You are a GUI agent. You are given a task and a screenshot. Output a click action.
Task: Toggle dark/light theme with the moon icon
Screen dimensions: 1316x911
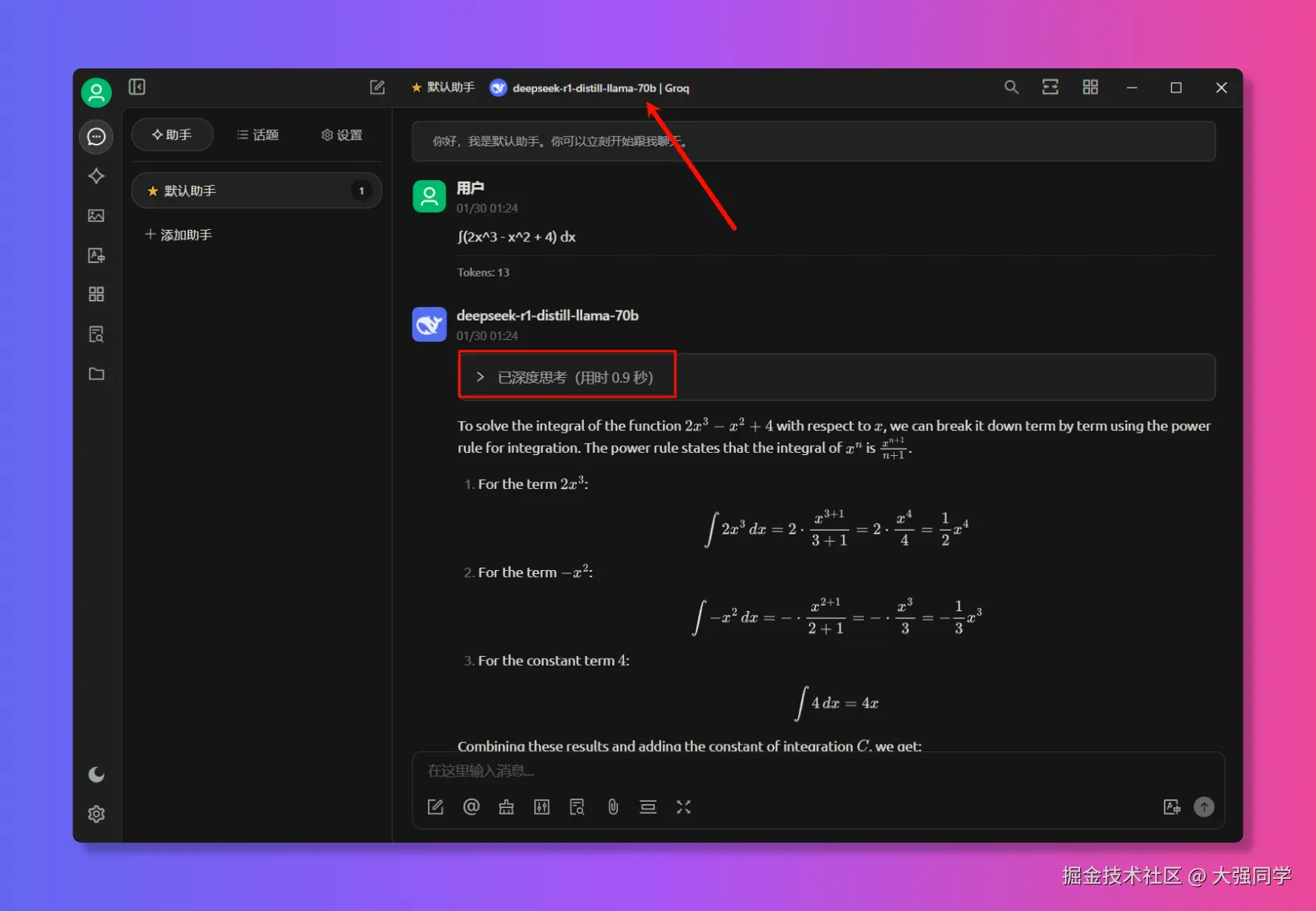[x=97, y=774]
